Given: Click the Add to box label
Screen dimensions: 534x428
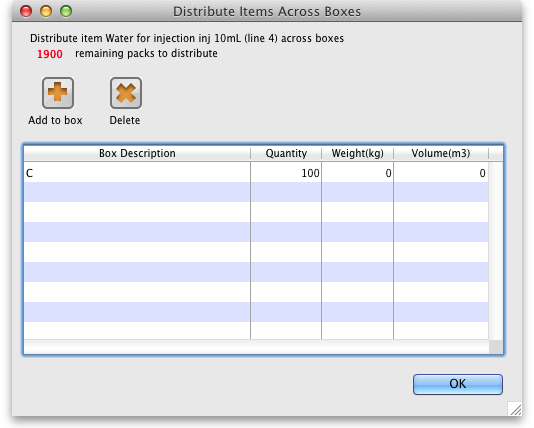Looking at the screenshot, I should (55, 120).
